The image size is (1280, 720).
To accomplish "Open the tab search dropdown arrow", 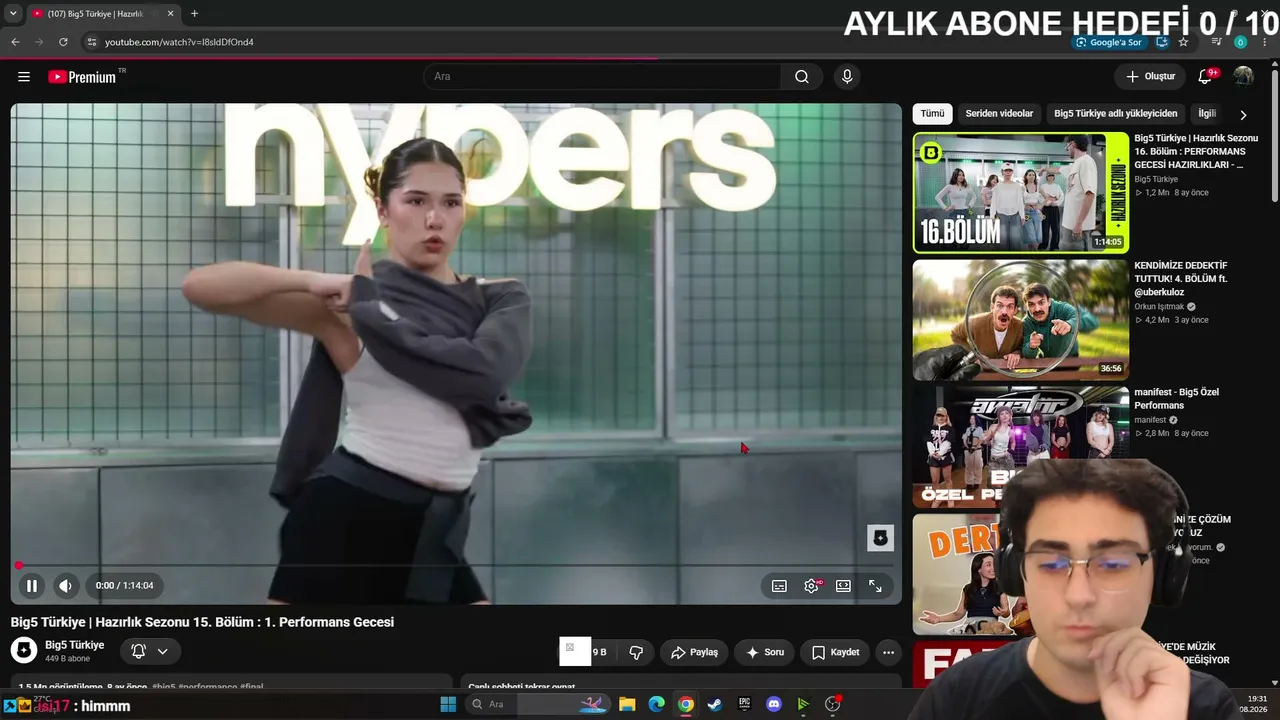I will click(x=13, y=14).
